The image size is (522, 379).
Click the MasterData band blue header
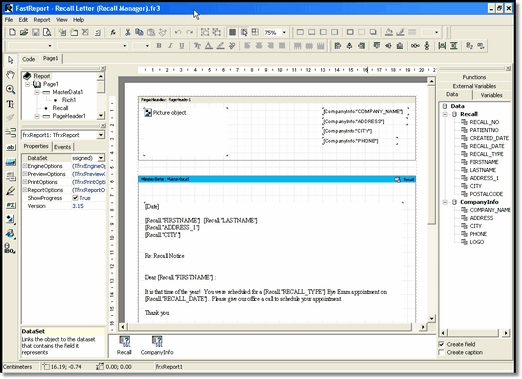click(277, 179)
